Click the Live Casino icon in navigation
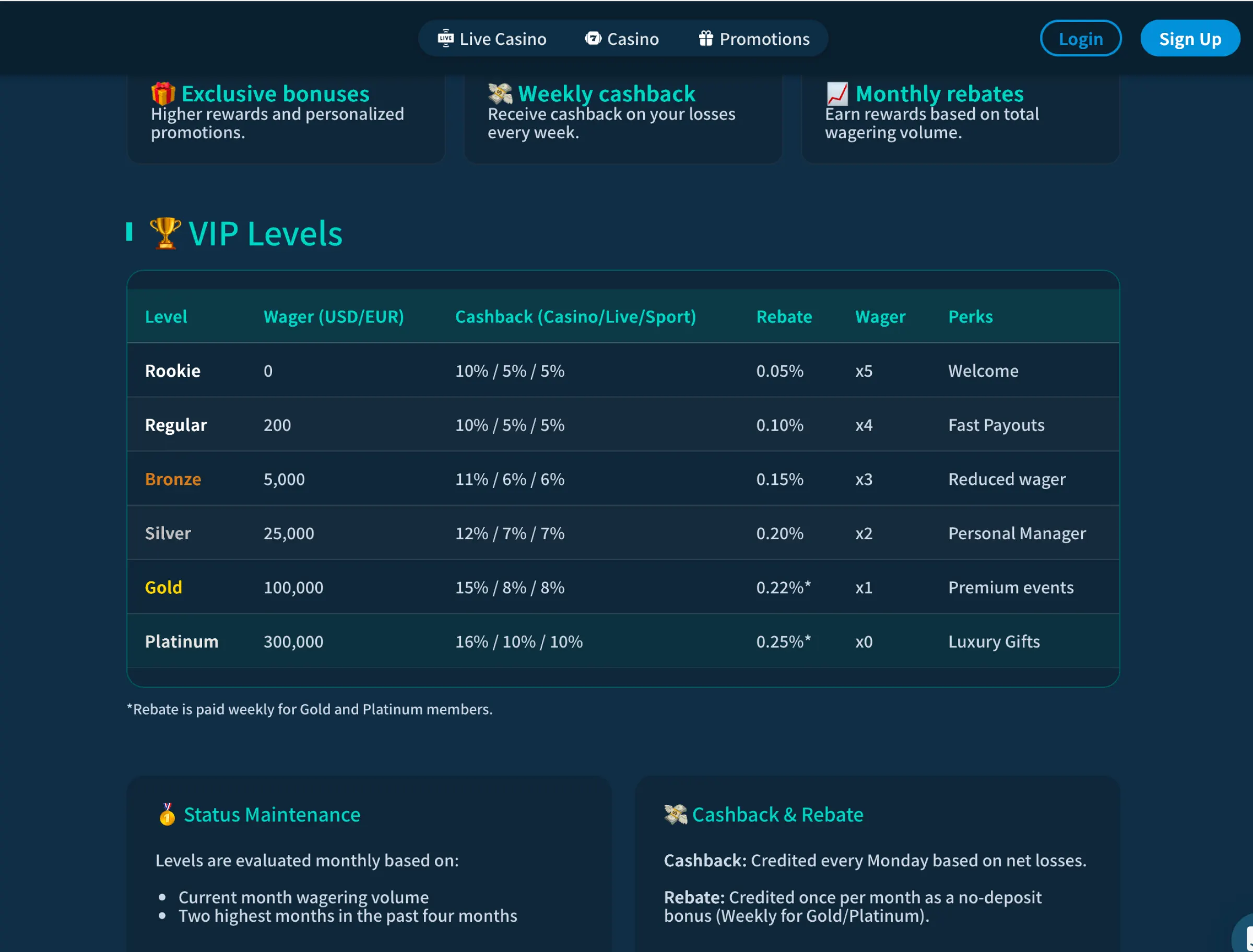 point(445,39)
